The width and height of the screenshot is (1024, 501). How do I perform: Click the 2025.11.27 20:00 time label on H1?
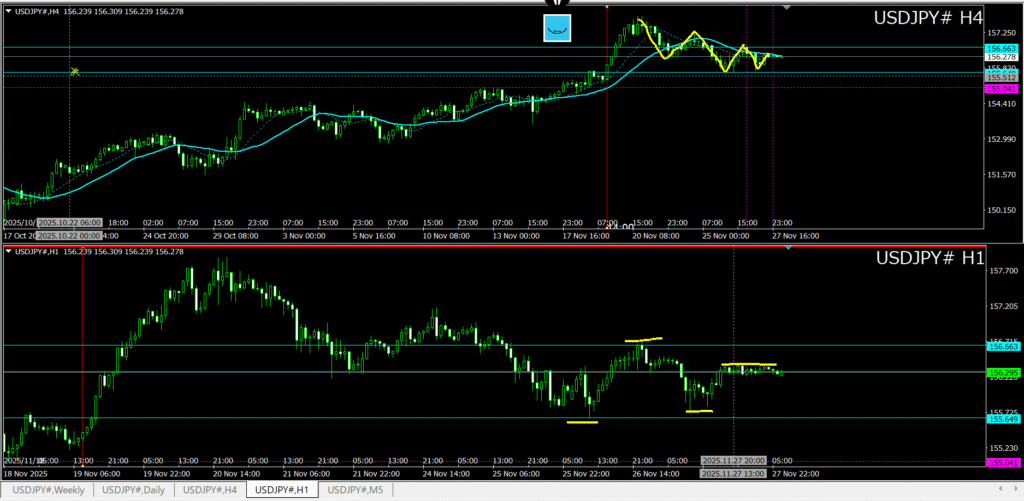tap(733, 461)
